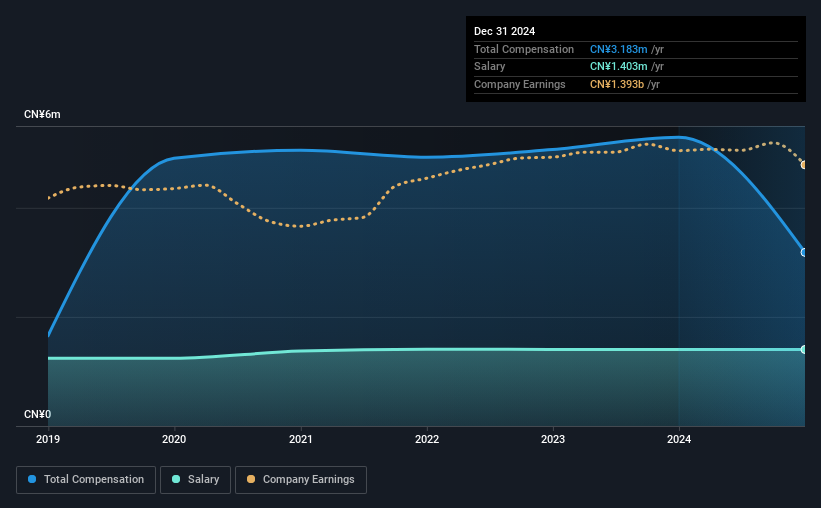Click the tooltip Total Compensation row label

click(524, 49)
